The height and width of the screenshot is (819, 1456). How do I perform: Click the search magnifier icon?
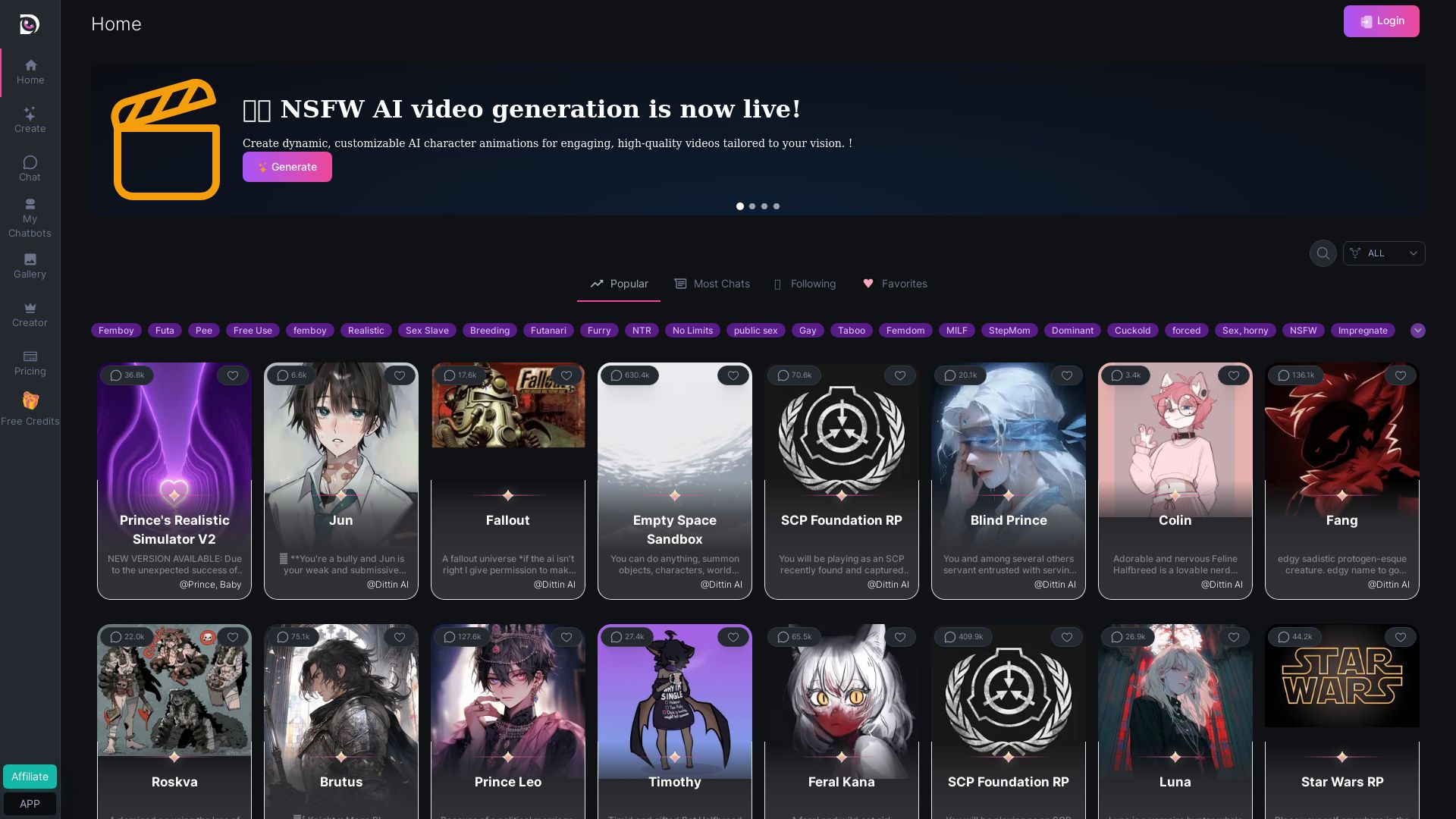pyautogui.click(x=1323, y=253)
